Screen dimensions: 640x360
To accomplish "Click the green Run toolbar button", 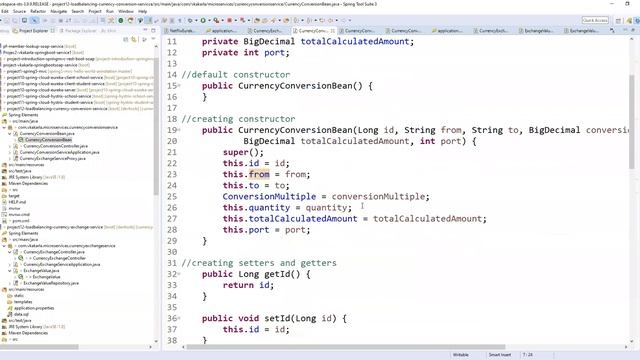I will (203, 20).
